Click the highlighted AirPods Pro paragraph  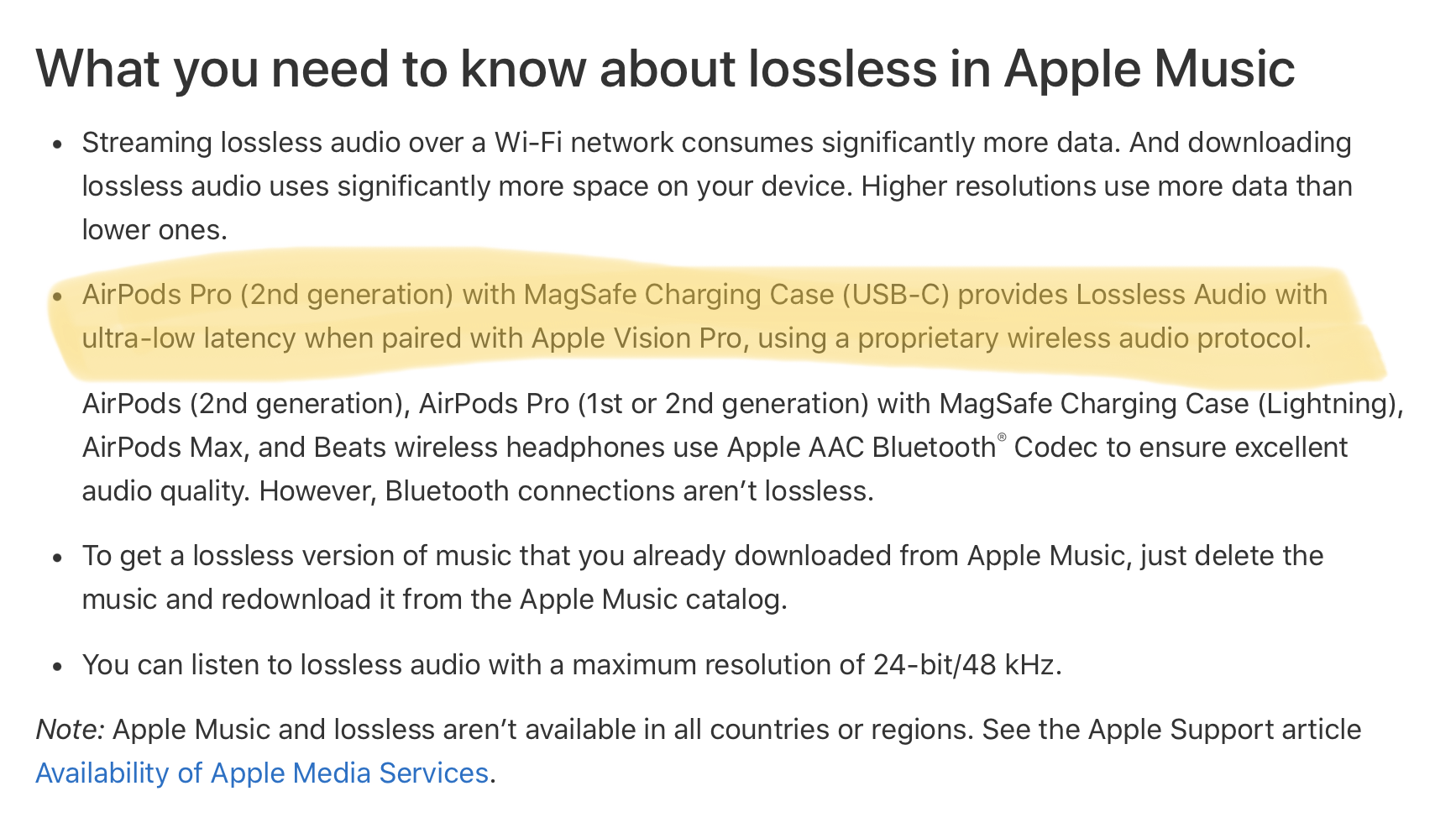704,317
